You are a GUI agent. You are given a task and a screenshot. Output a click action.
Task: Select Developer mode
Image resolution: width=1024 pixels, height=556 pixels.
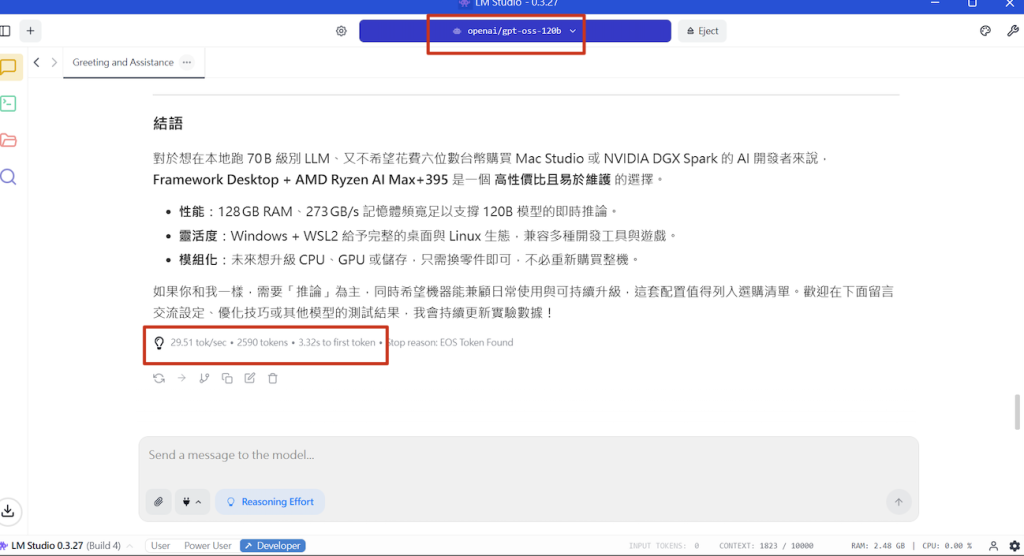pos(273,546)
